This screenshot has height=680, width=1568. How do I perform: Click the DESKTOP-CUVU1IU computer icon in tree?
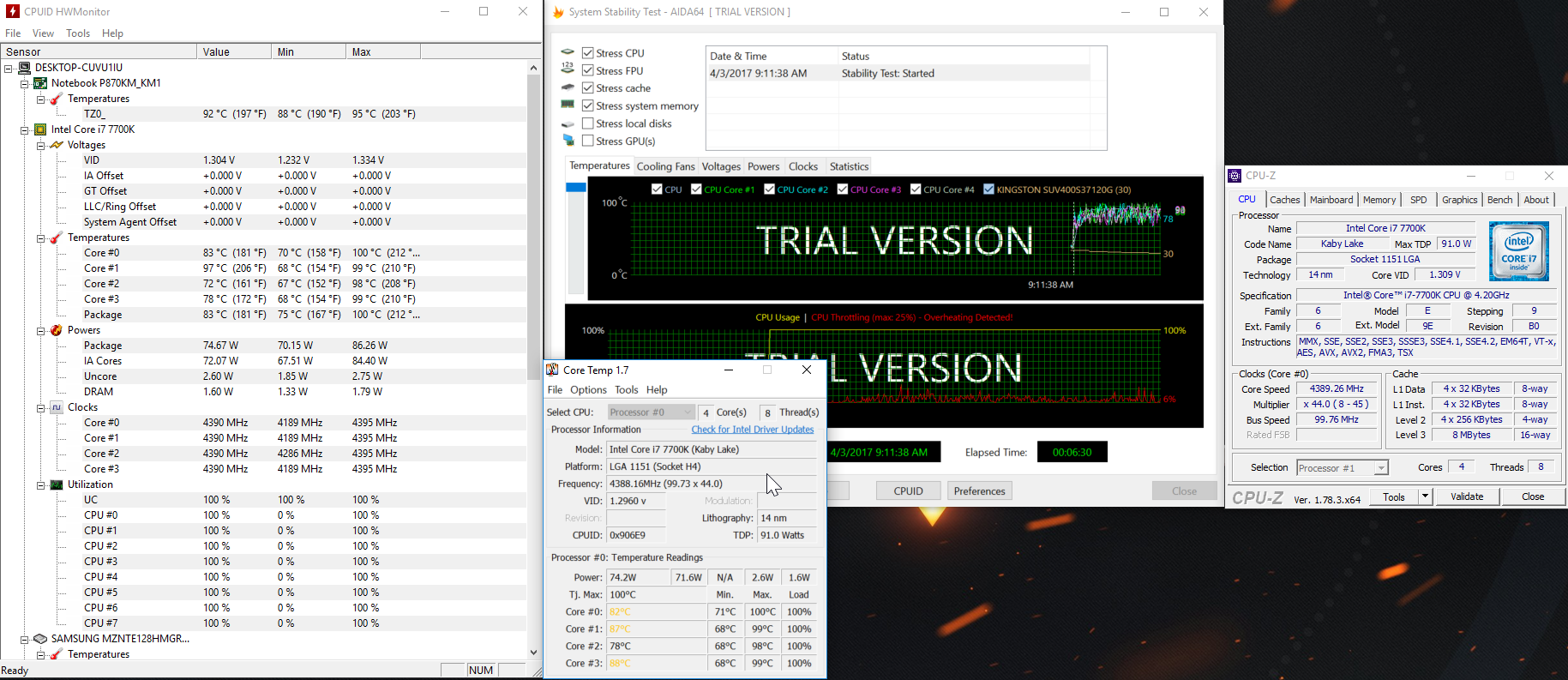24,68
